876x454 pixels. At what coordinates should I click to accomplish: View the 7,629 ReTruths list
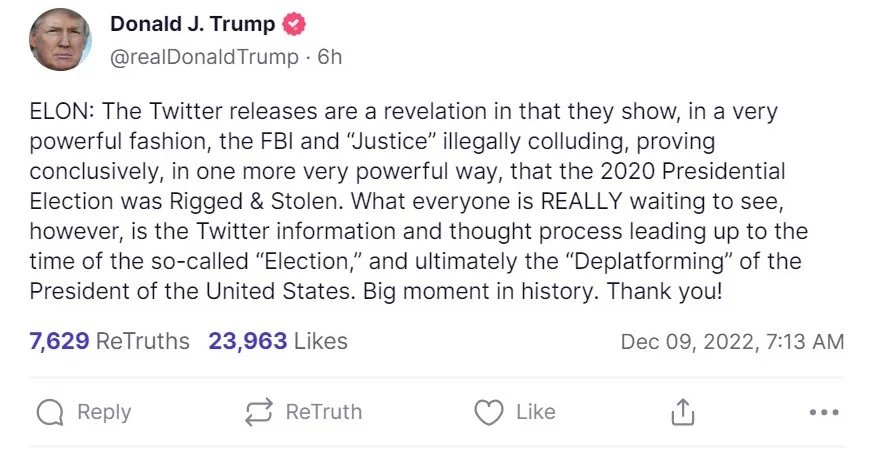tap(110, 341)
